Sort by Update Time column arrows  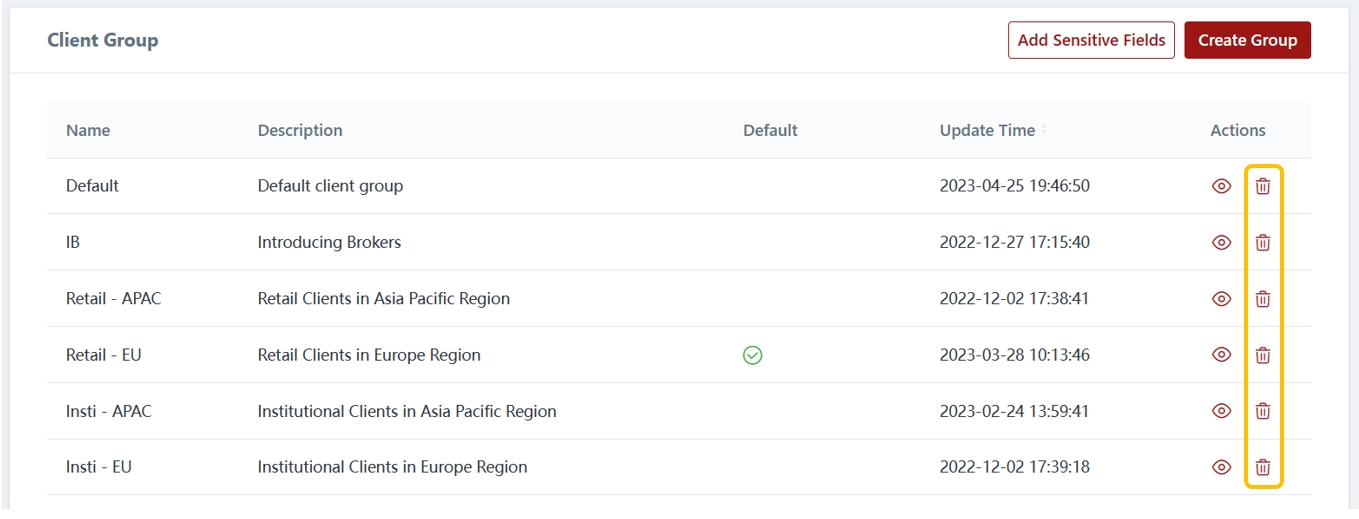pyautogui.click(x=1045, y=130)
